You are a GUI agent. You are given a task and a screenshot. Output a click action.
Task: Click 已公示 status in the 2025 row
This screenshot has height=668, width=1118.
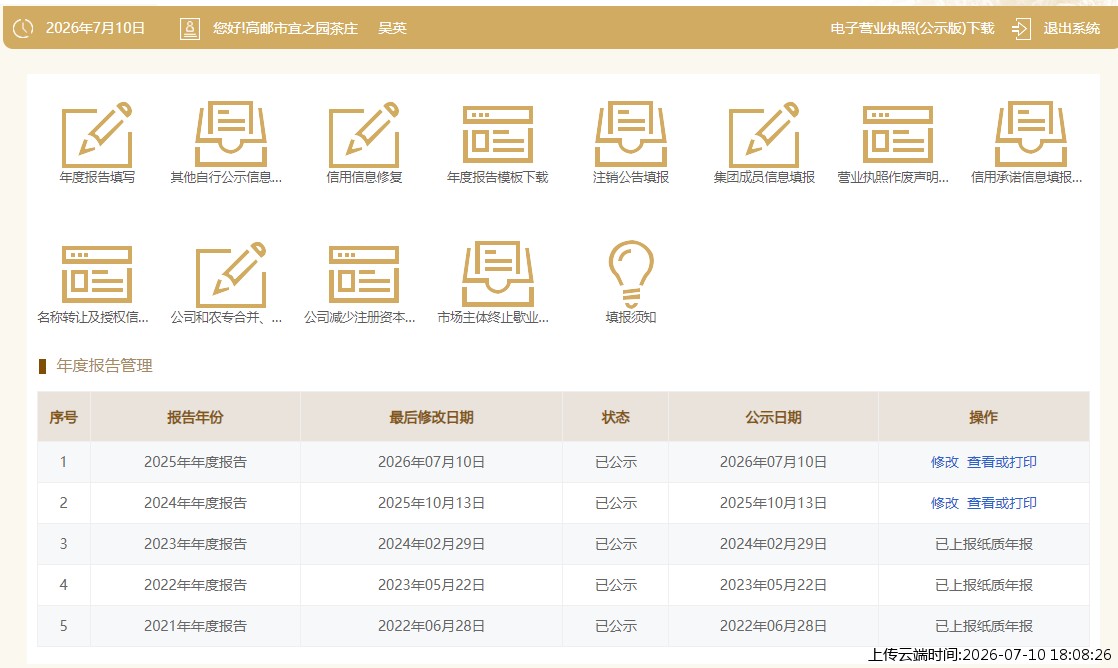point(615,462)
